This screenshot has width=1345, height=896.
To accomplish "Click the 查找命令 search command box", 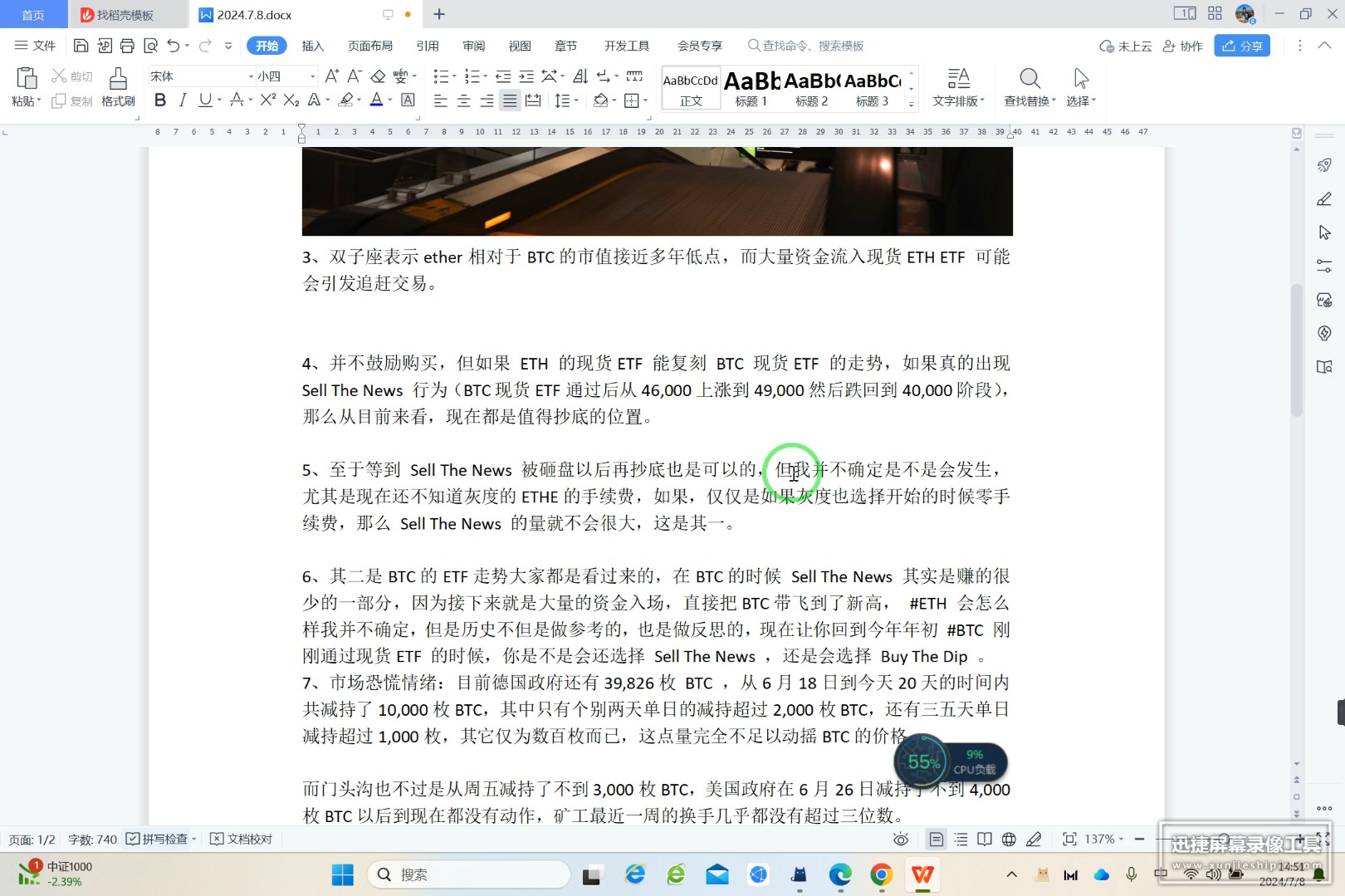I will tap(805, 46).
